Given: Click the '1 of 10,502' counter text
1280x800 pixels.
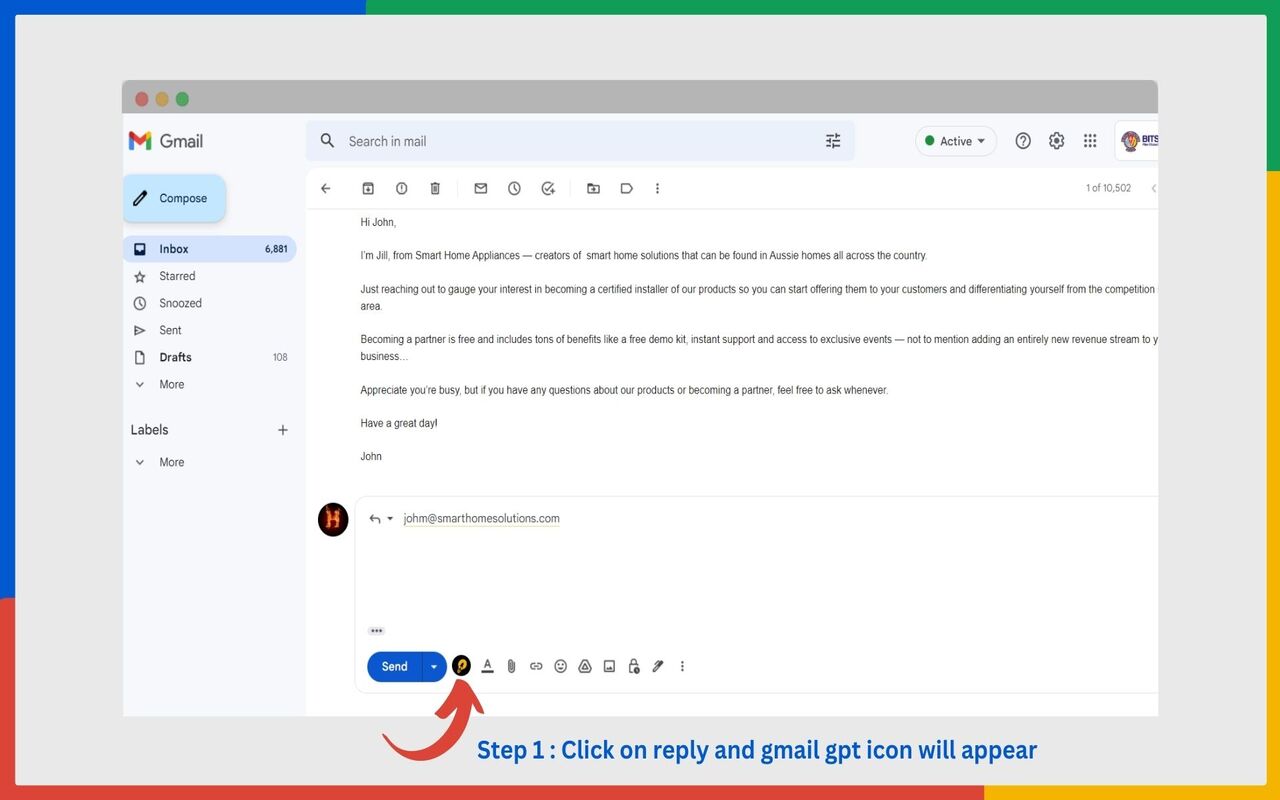Looking at the screenshot, I should (x=1109, y=188).
